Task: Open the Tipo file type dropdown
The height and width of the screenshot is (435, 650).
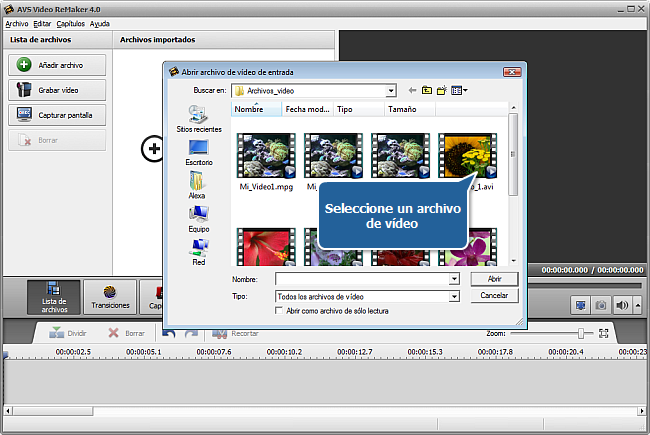Action: pyautogui.click(x=454, y=297)
